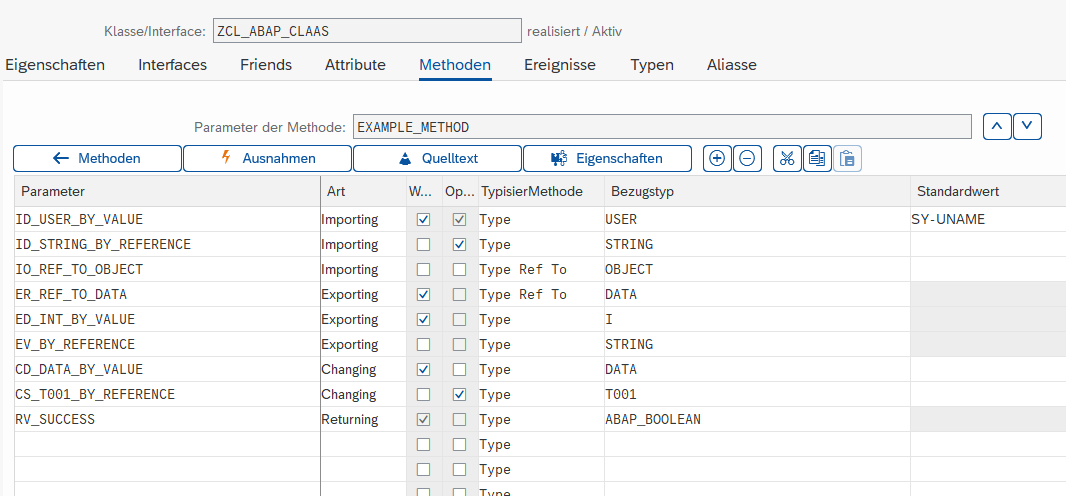Viewport: 1066px width, 496px height.
Task: Click the OBJECT reference type cell
Action: pyautogui.click(x=757, y=270)
